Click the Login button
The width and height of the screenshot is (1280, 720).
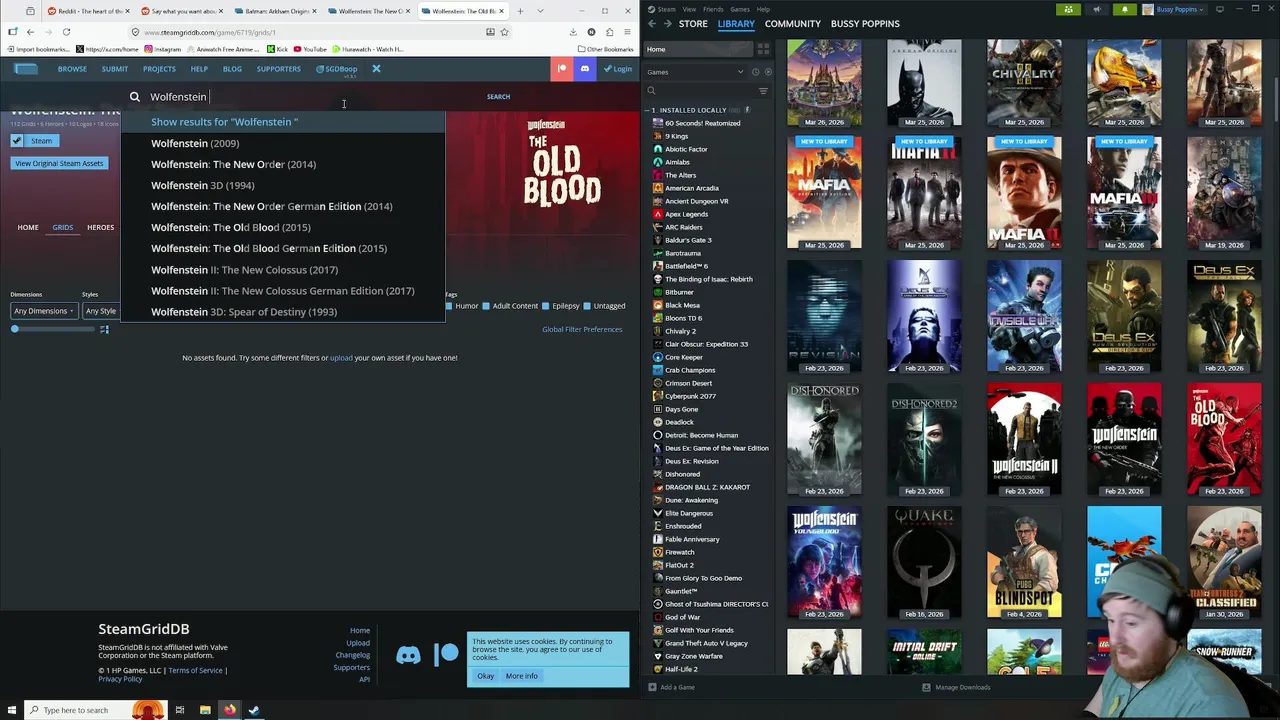click(x=618, y=69)
